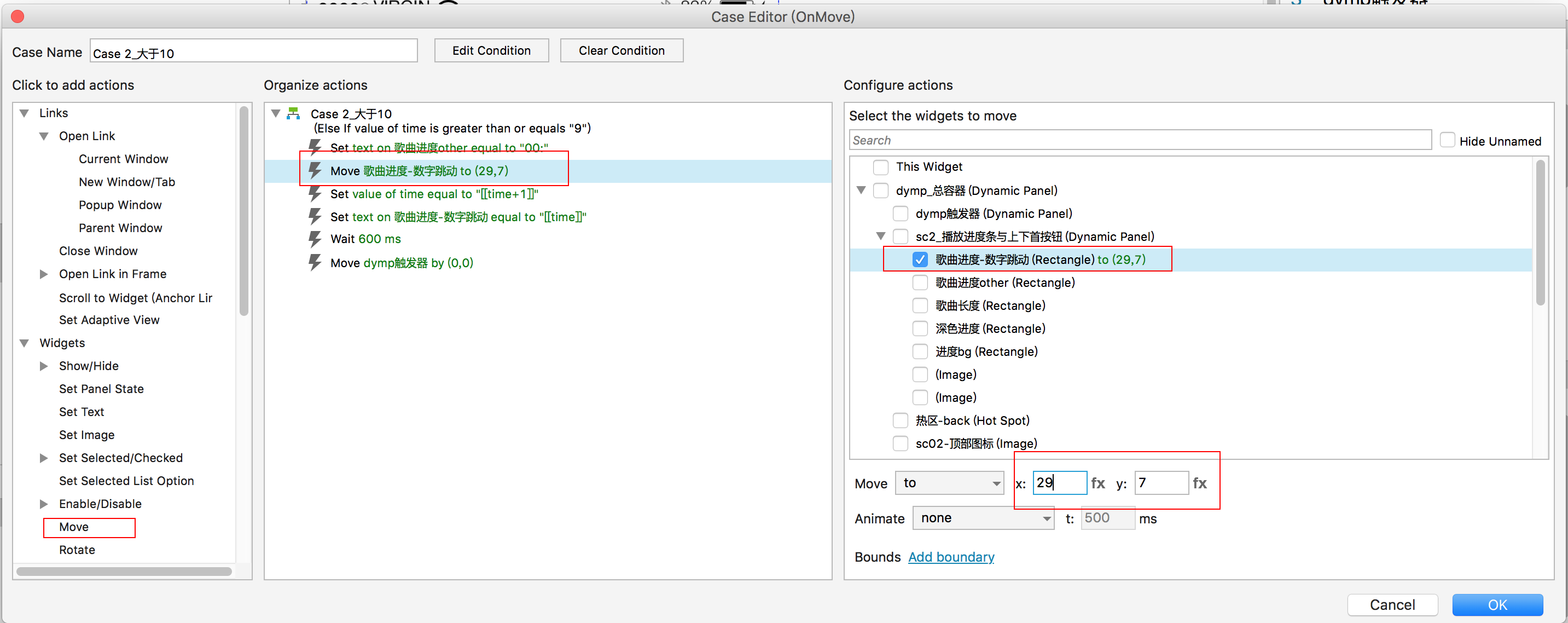The height and width of the screenshot is (623, 1568).
Task: Click lightning icon of Set text 数字跳动 action
Action: coord(315,216)
